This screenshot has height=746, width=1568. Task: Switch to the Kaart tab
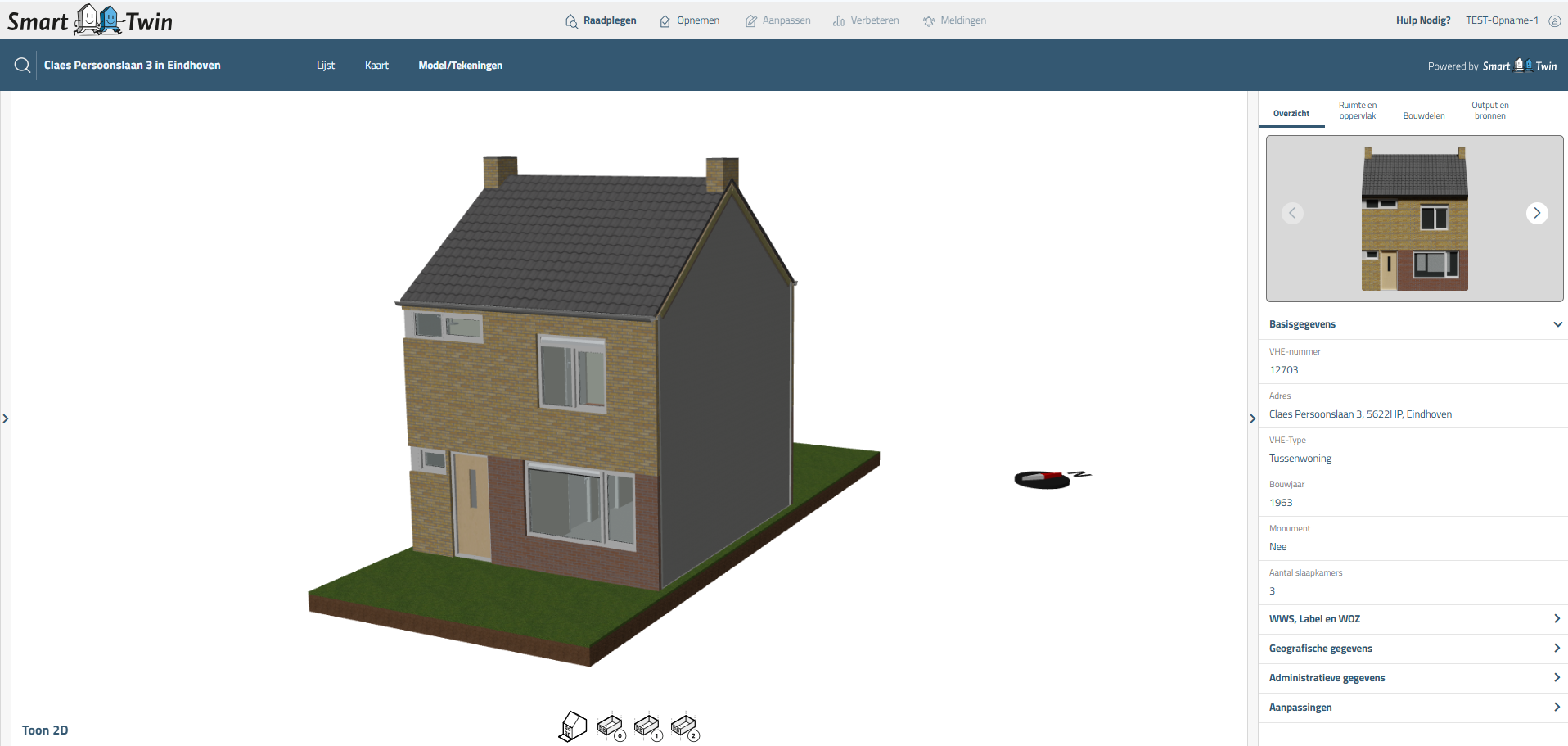[376, 66]
